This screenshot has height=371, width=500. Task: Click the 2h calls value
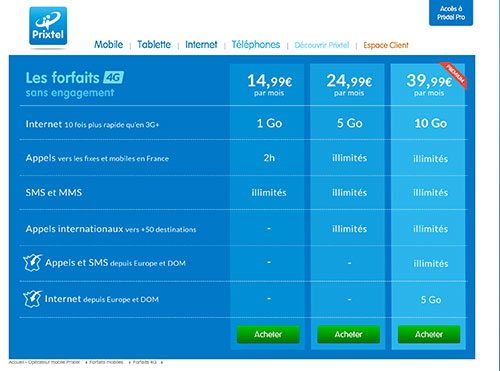pyautogui.click(x=269, y=157)
